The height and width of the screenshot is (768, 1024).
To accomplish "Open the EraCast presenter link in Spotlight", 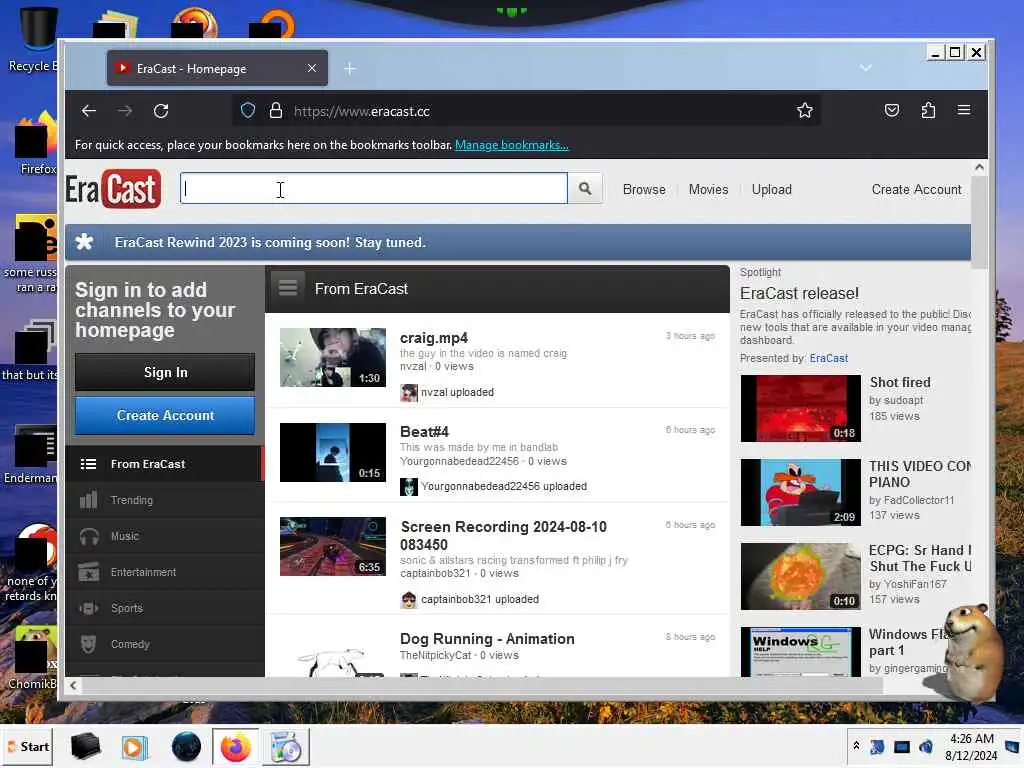I will tap(828, 358).
